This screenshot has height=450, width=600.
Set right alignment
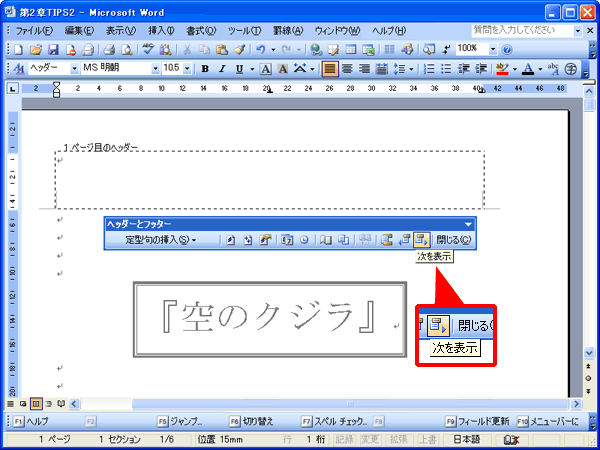[365, 69]
